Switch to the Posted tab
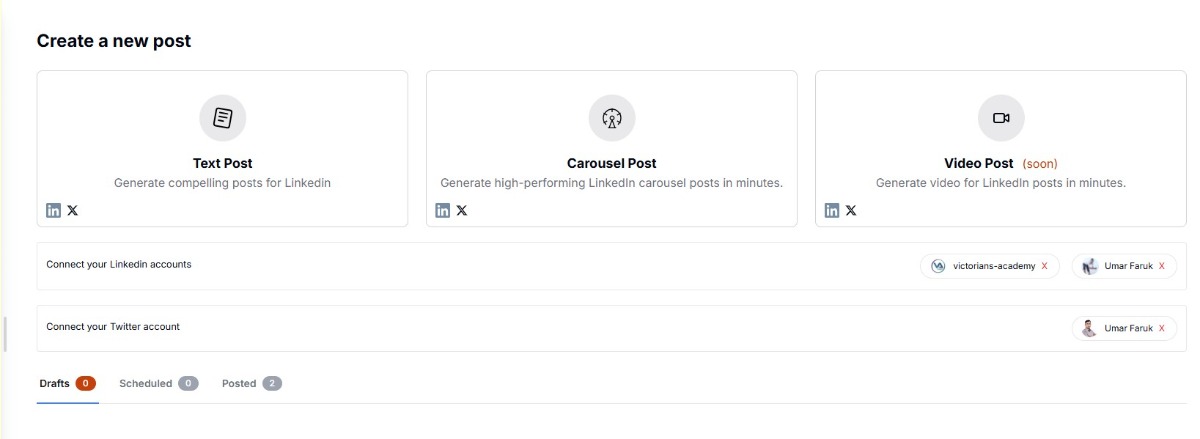 coord(239,383)
